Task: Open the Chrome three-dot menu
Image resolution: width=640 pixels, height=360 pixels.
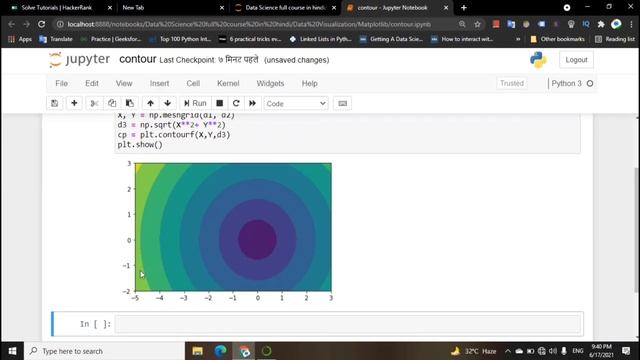Action: click(x=631, y=24)
